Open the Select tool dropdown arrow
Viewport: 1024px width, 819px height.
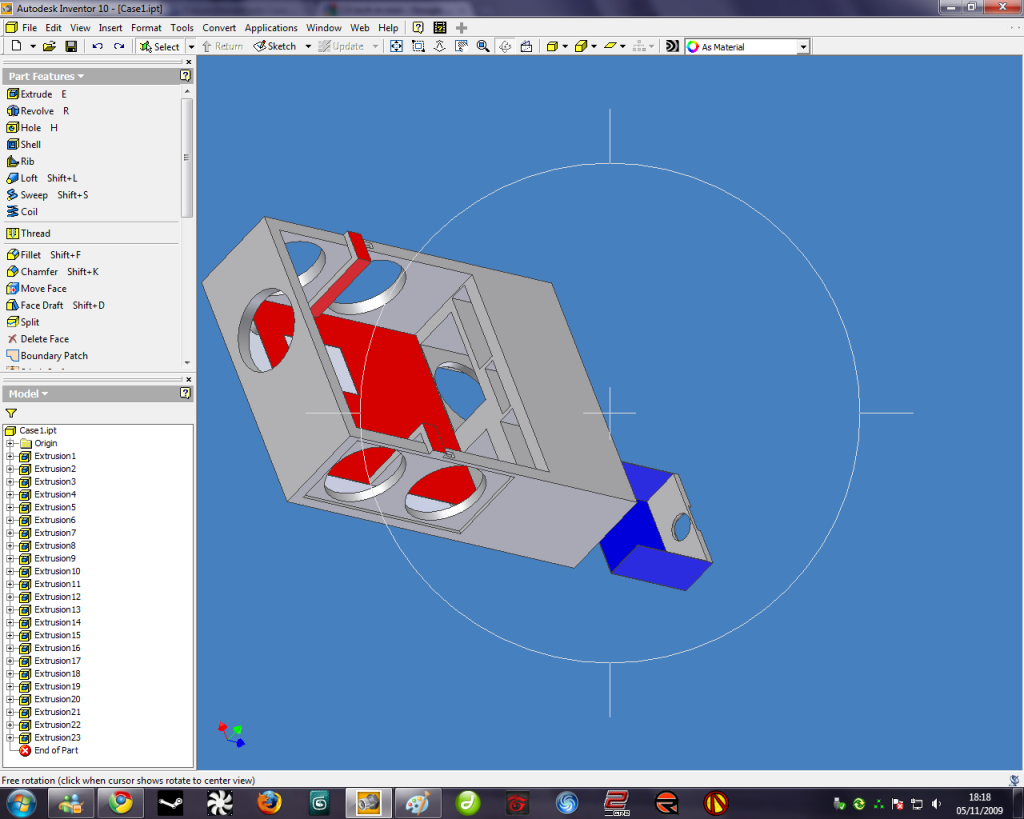point(191,46)
